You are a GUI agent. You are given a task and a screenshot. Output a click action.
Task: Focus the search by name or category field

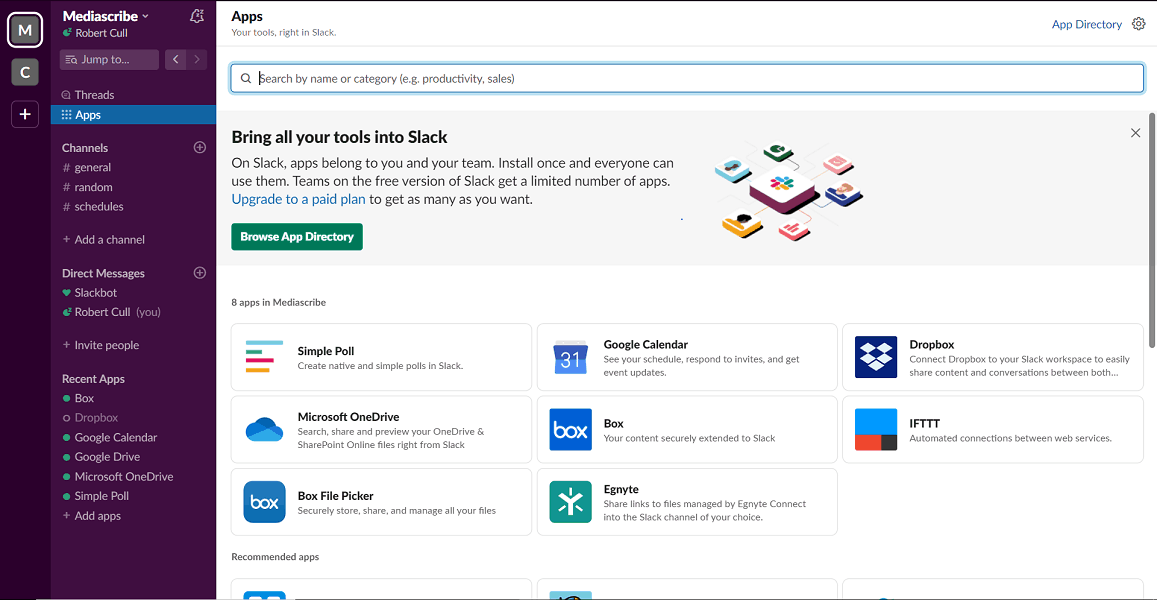[x=687, y=78]
